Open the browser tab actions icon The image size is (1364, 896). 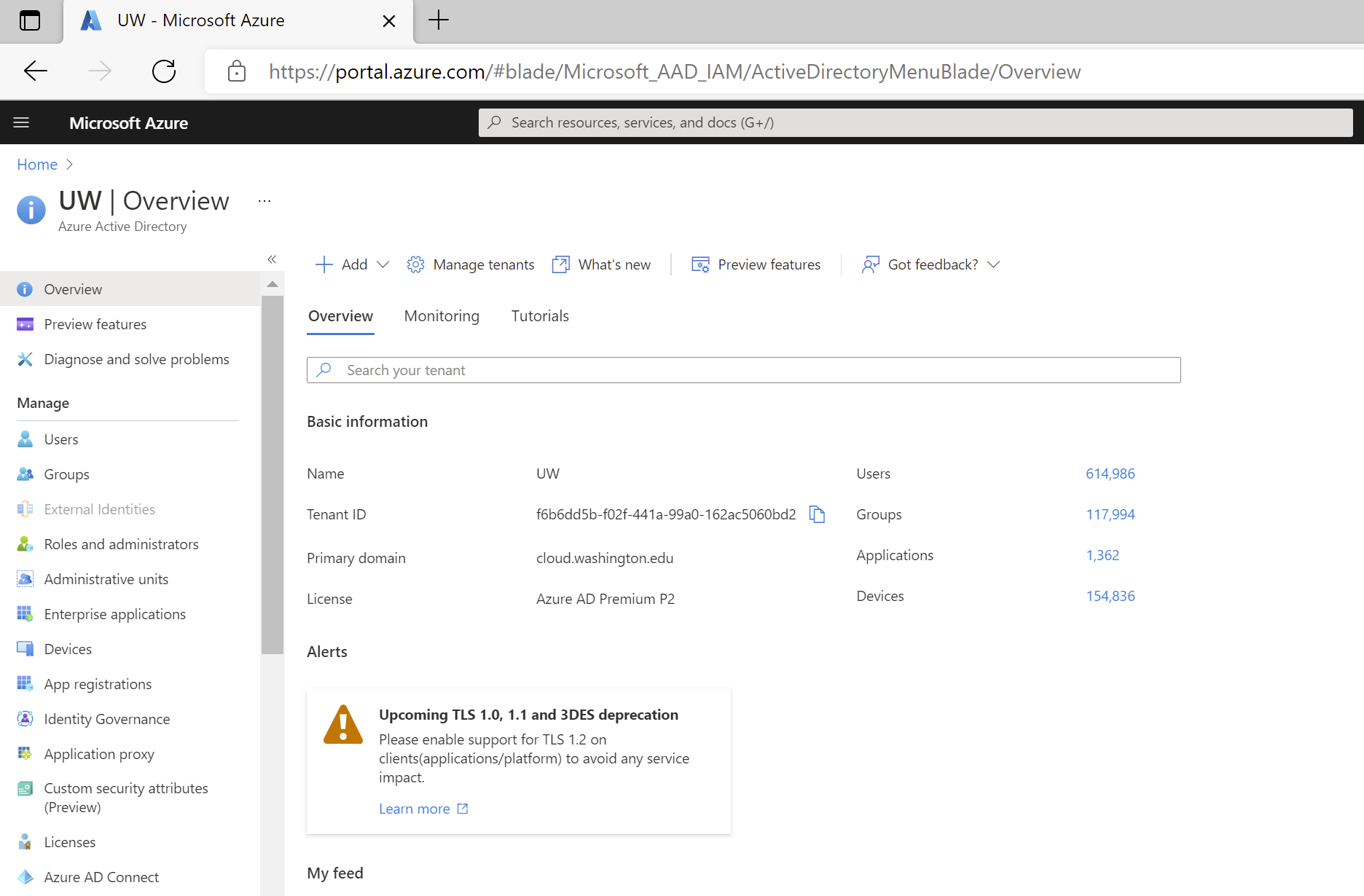coord(30,20)
